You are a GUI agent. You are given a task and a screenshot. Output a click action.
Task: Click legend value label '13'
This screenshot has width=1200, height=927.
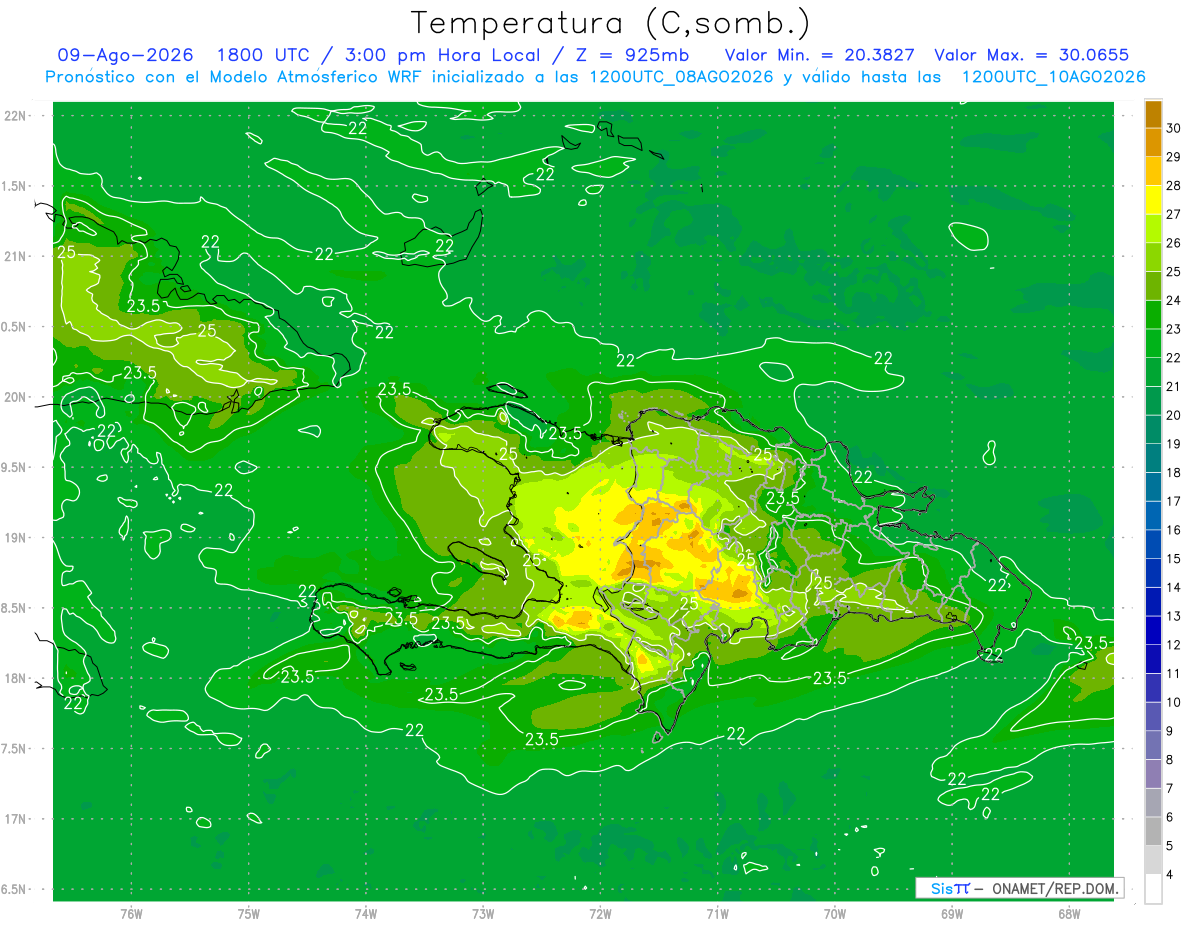coord(1173,616)
